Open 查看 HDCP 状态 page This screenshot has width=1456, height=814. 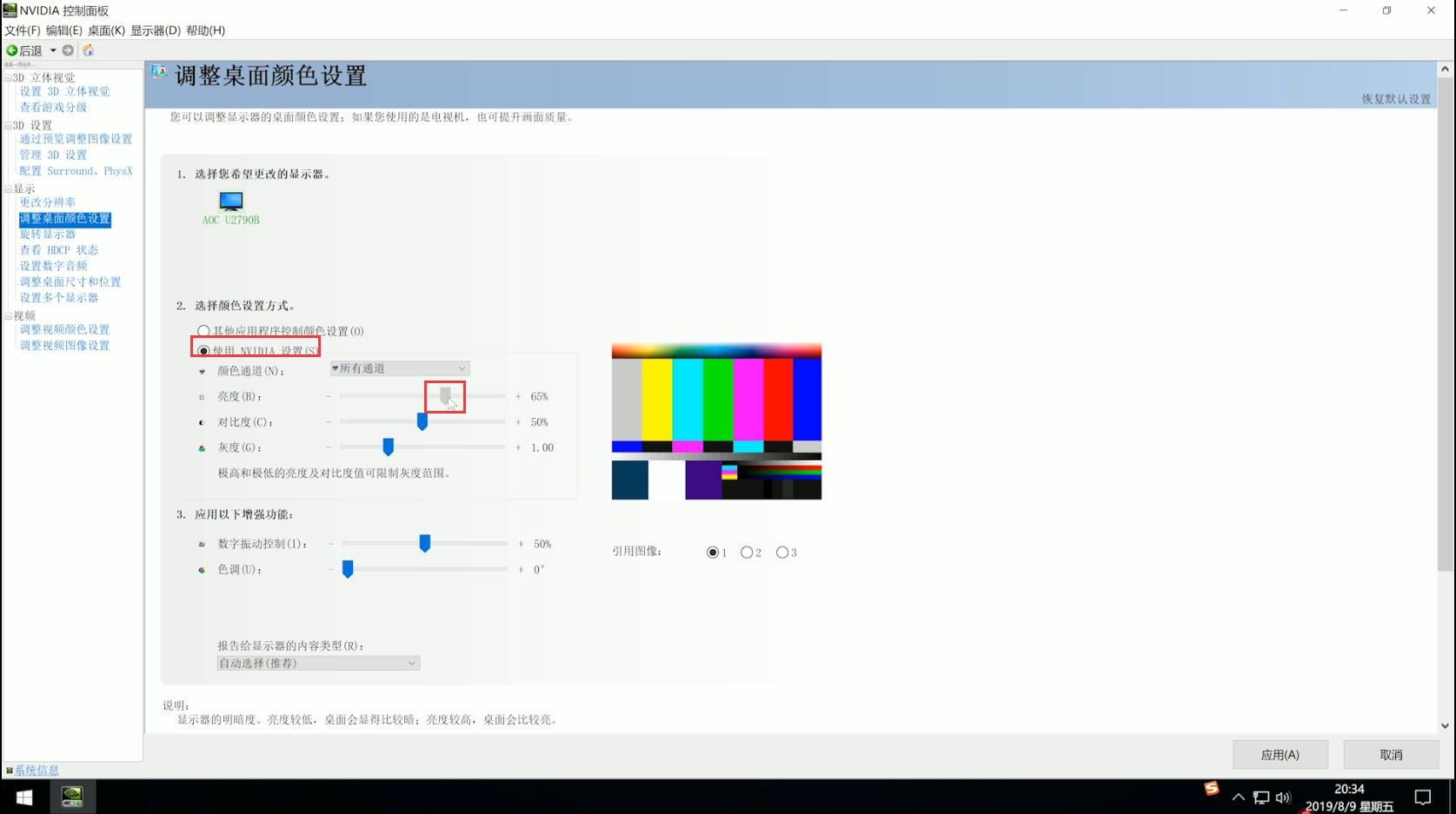pos(59,250)
